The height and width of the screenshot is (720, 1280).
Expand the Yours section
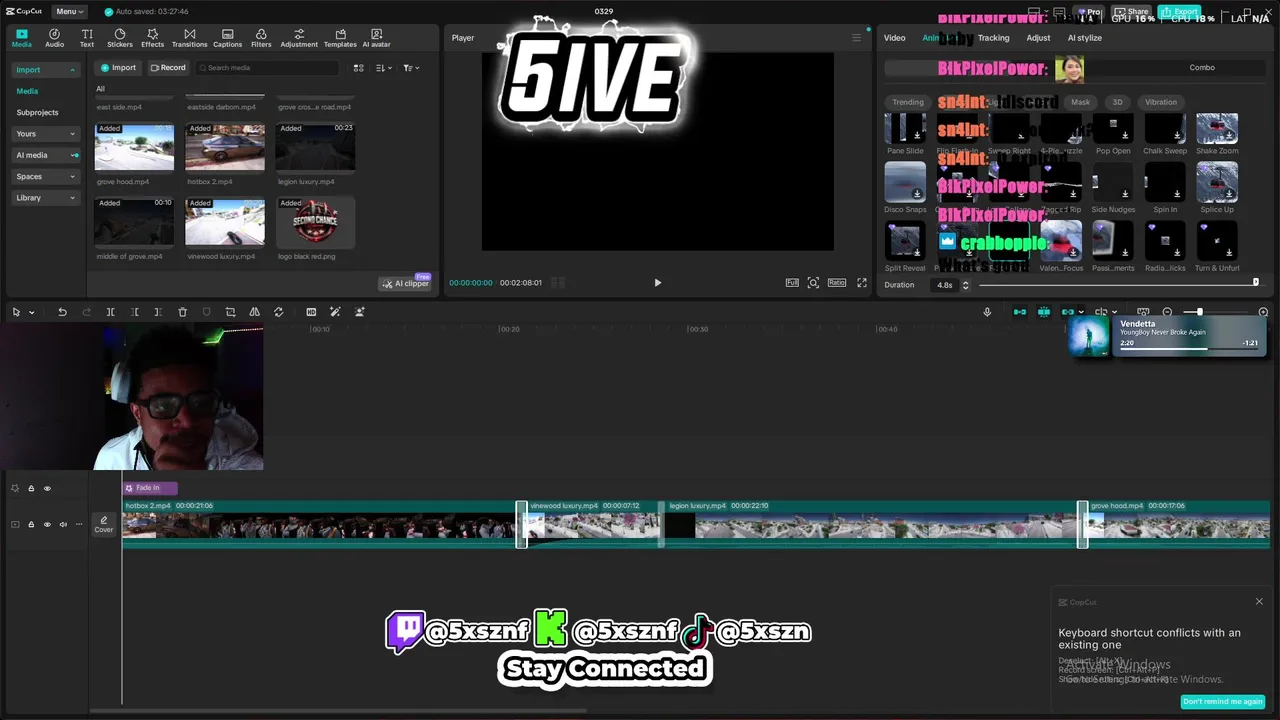coord(46,134)
